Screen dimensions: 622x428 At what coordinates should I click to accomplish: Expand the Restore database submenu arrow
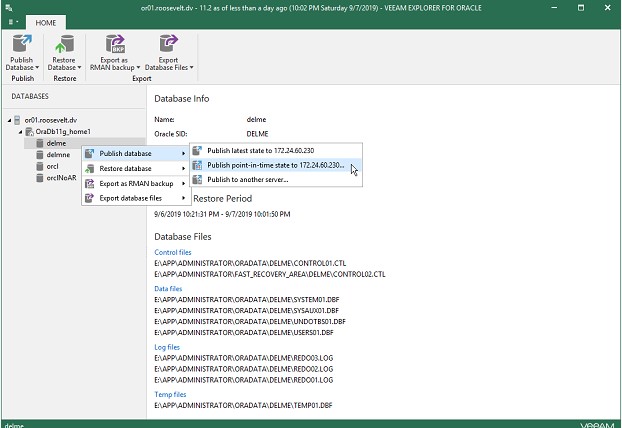184,169
